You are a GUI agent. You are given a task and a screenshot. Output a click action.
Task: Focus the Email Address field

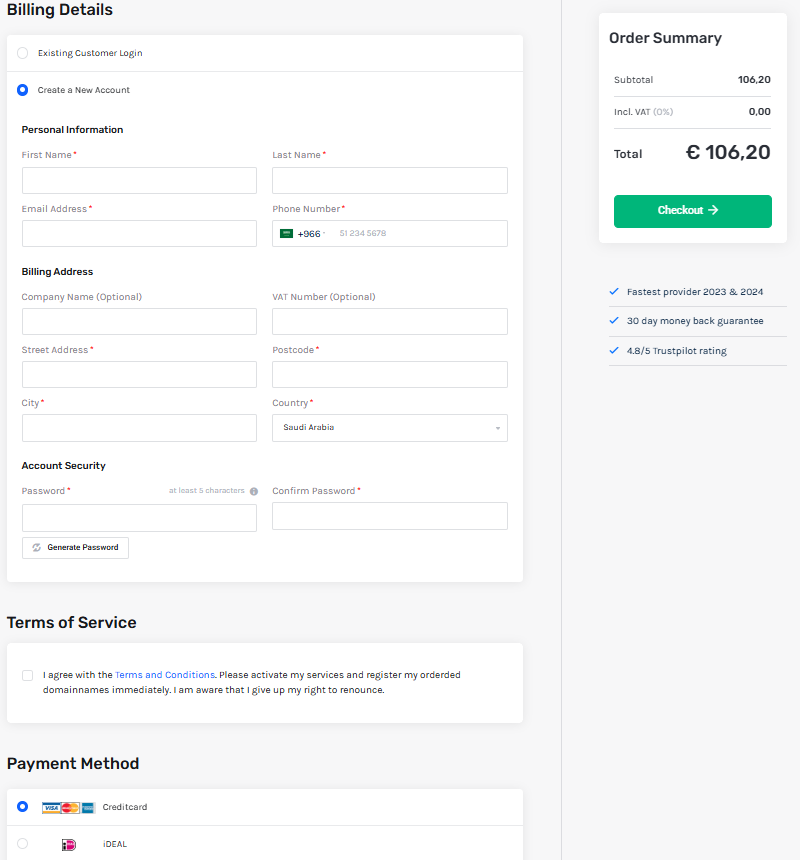139,234
